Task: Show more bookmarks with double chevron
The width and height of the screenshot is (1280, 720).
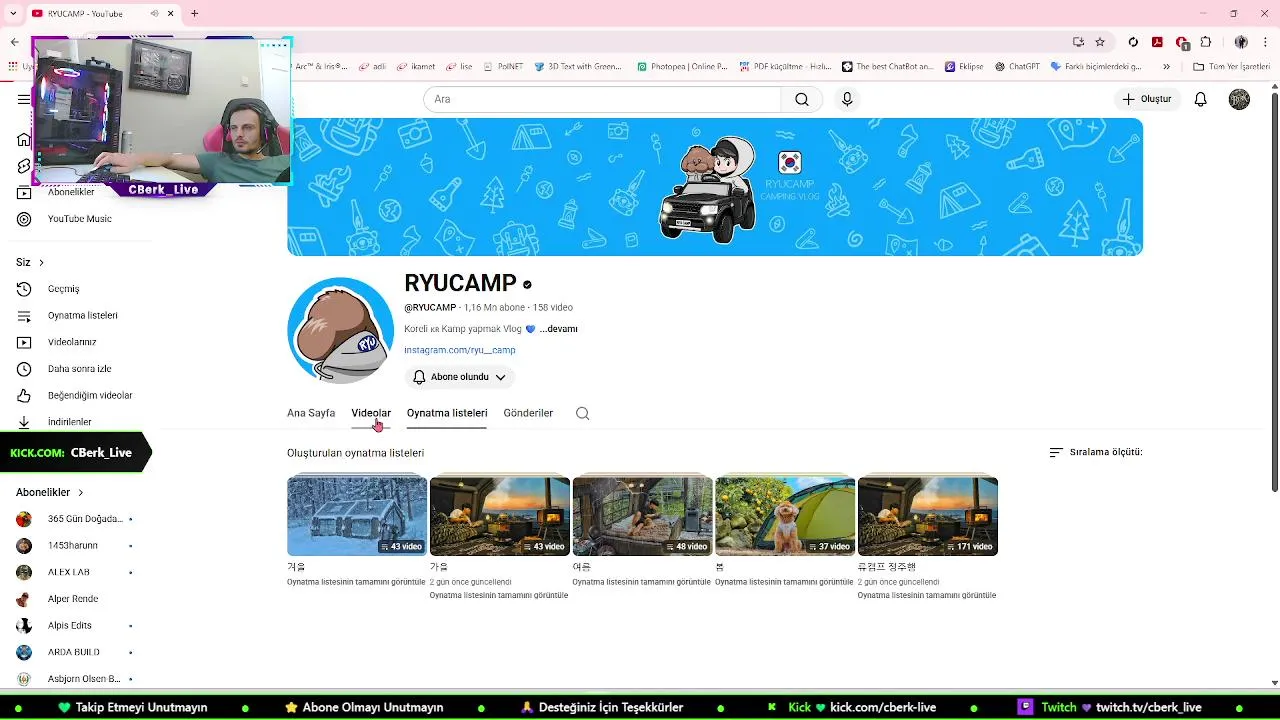Action: [1166, 67]
